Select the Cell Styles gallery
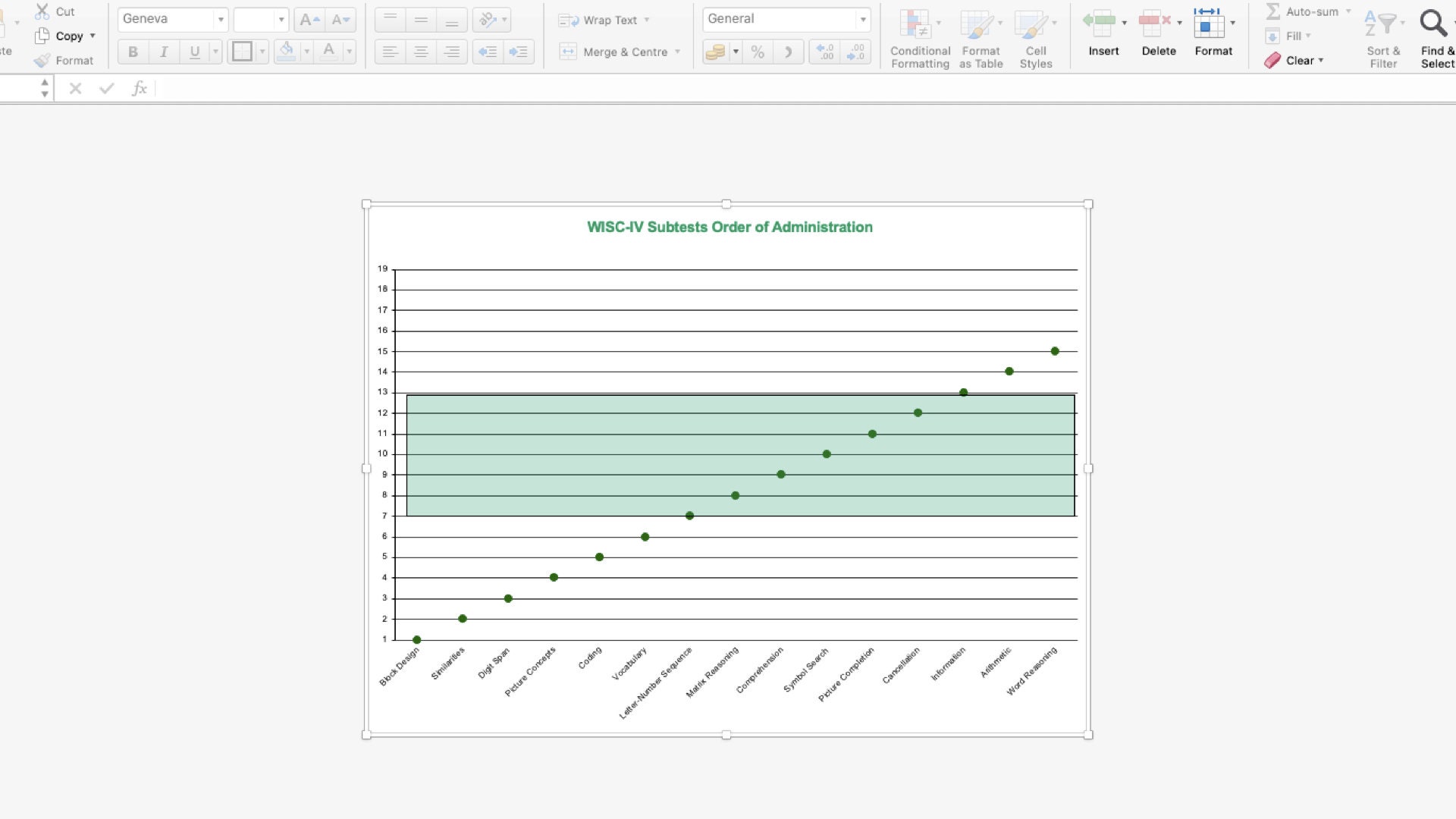Screen dimensions: 1456x819 coord(1036,36)
